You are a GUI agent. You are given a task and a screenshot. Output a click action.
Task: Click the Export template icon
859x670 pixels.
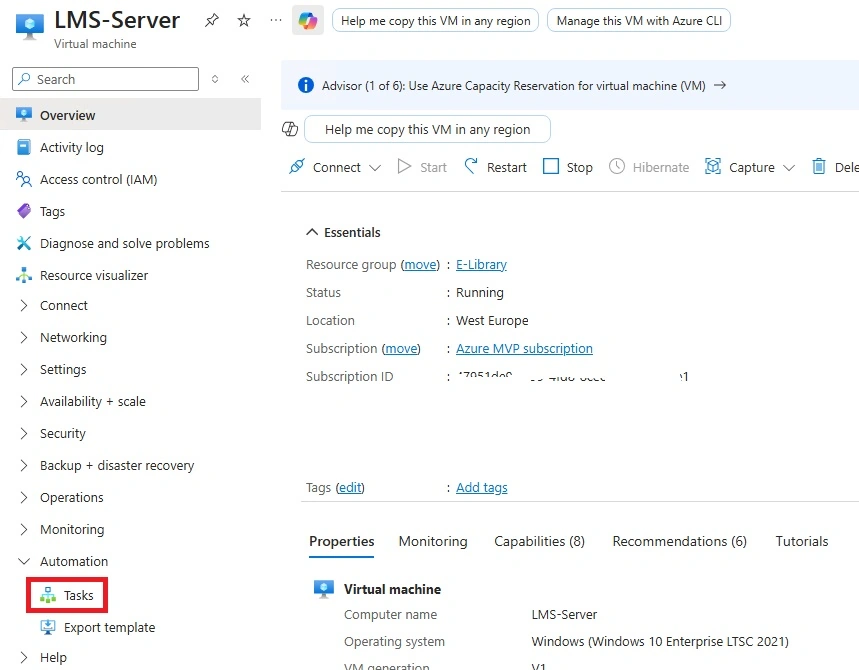pyautogui.click(x=48, y=627)
